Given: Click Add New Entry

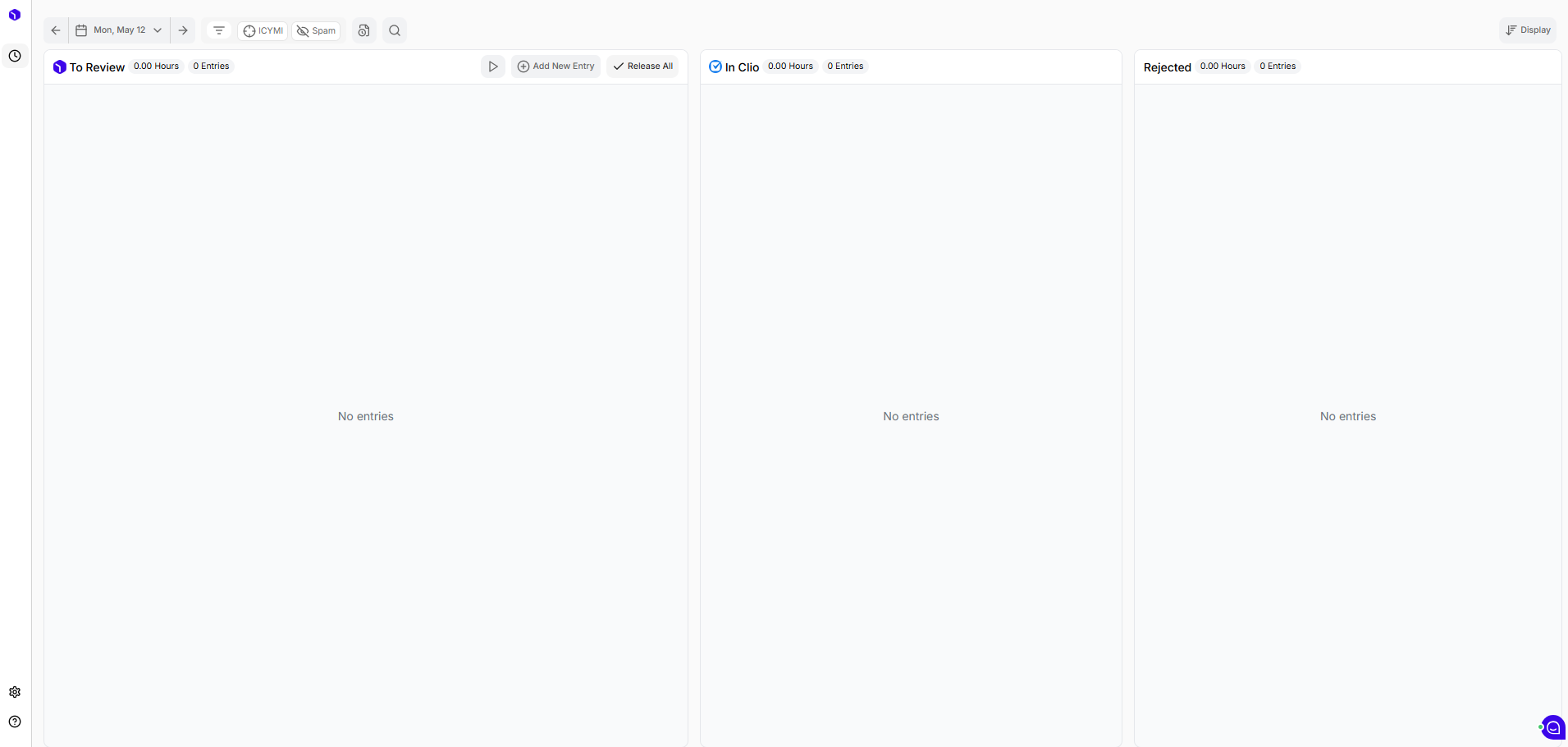Looking at the screenshot, I should click(x=556, y=66).
